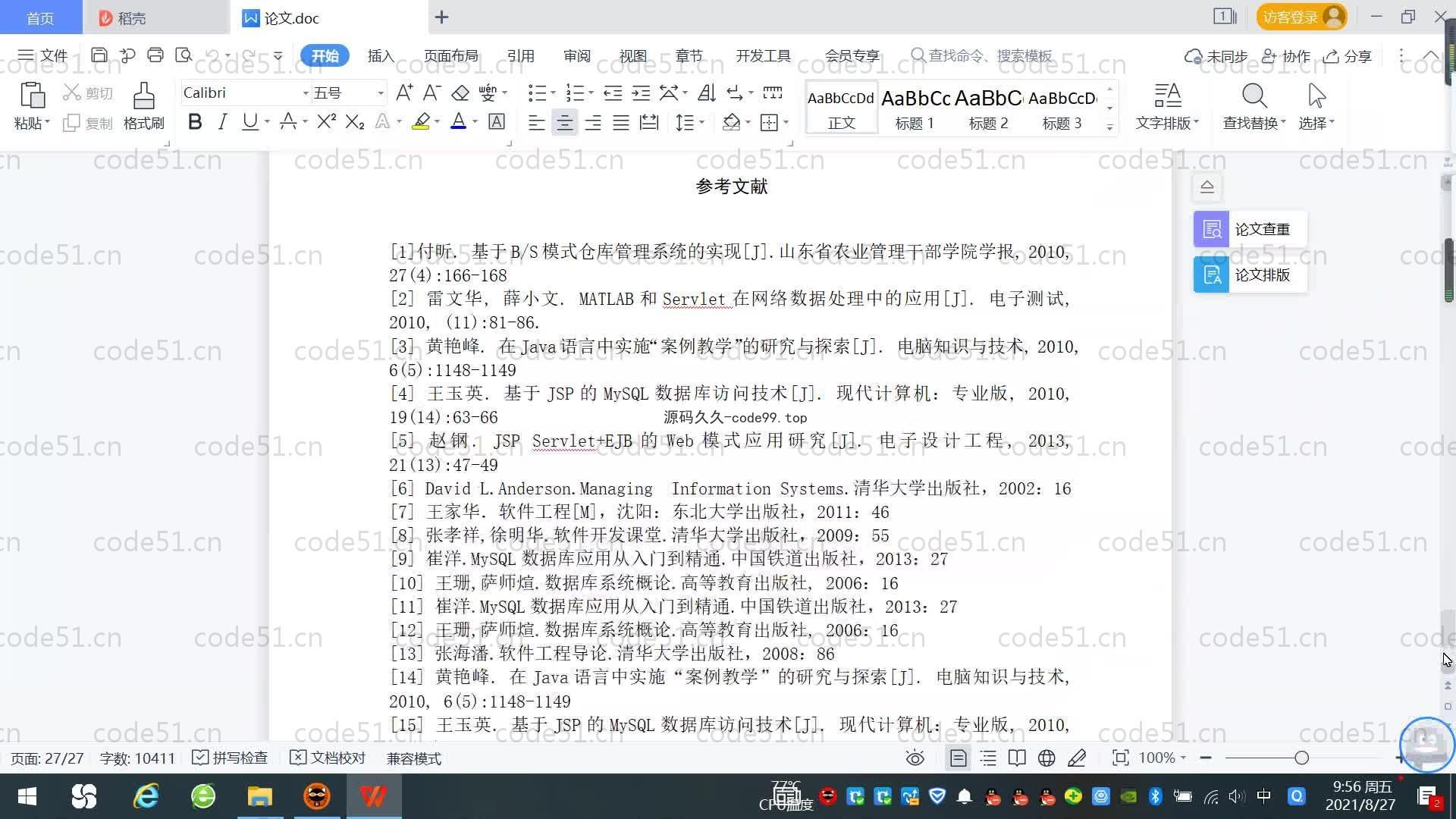Screen dimensions: 1456x819
Task: Expand the styles gallery more arrow
Action: [1109, 127]
